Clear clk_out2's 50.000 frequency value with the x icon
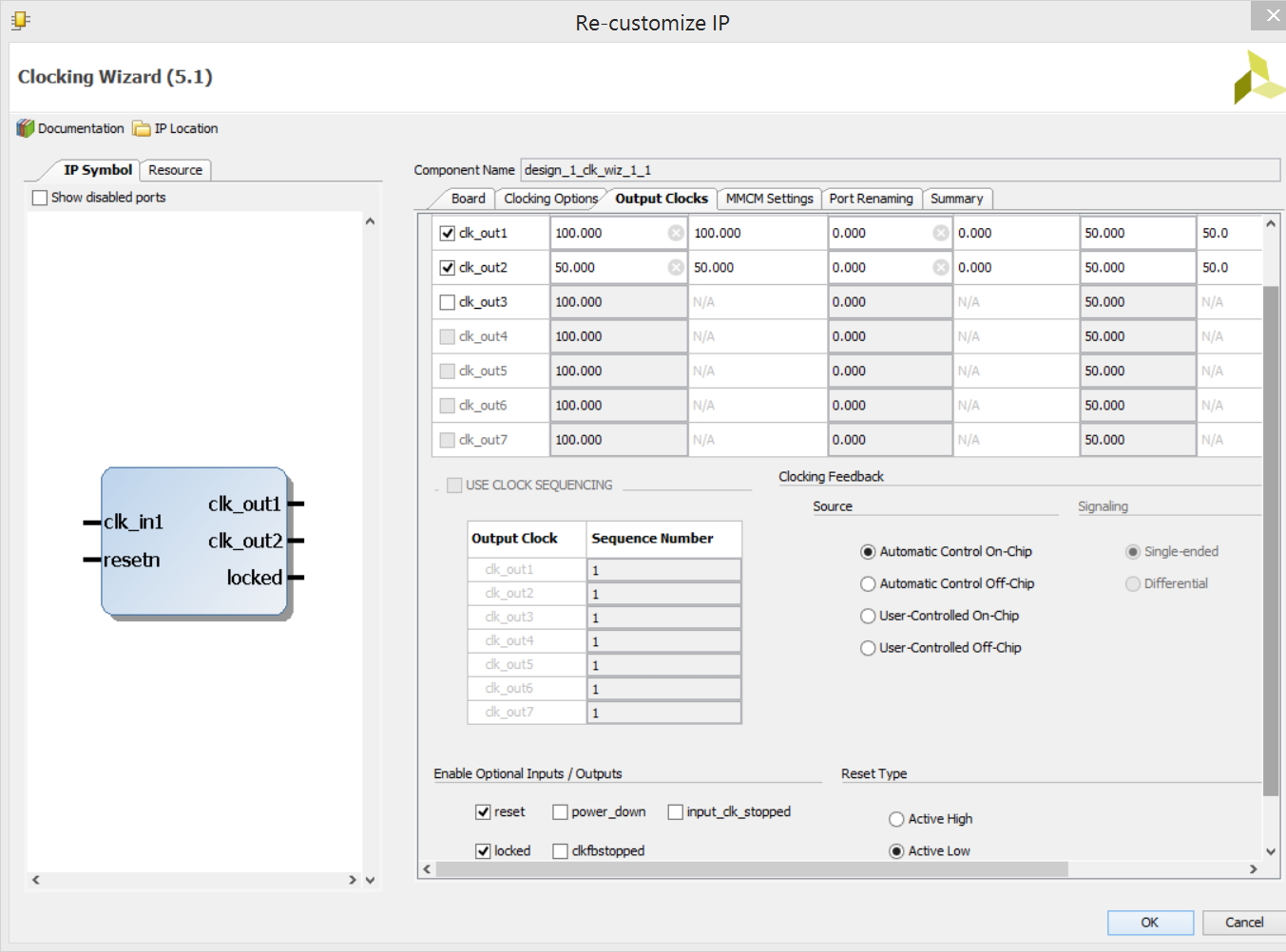 (x=676, y=267)
